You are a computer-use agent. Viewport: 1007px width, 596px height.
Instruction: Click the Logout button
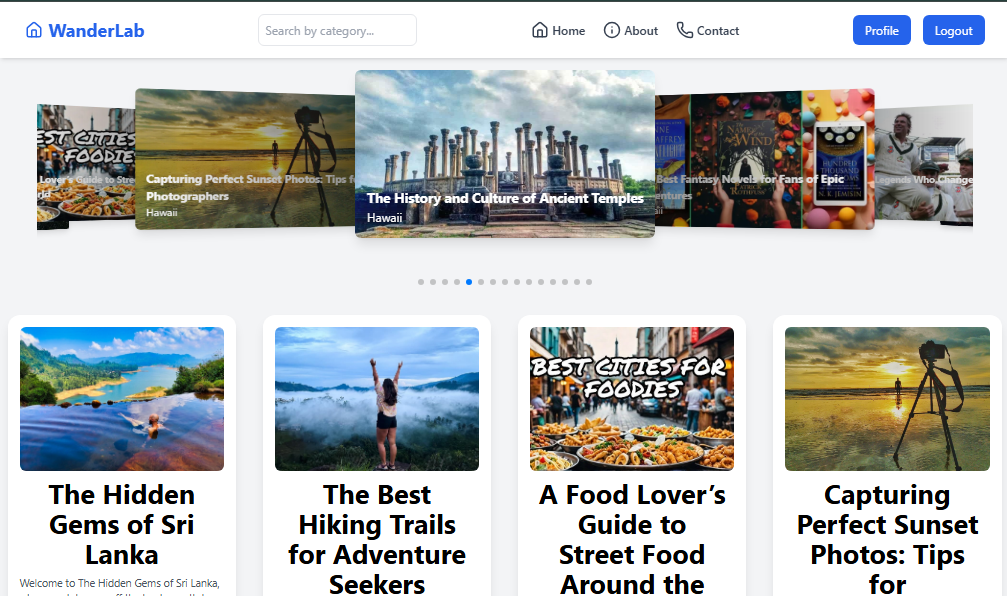coord(953,30)
